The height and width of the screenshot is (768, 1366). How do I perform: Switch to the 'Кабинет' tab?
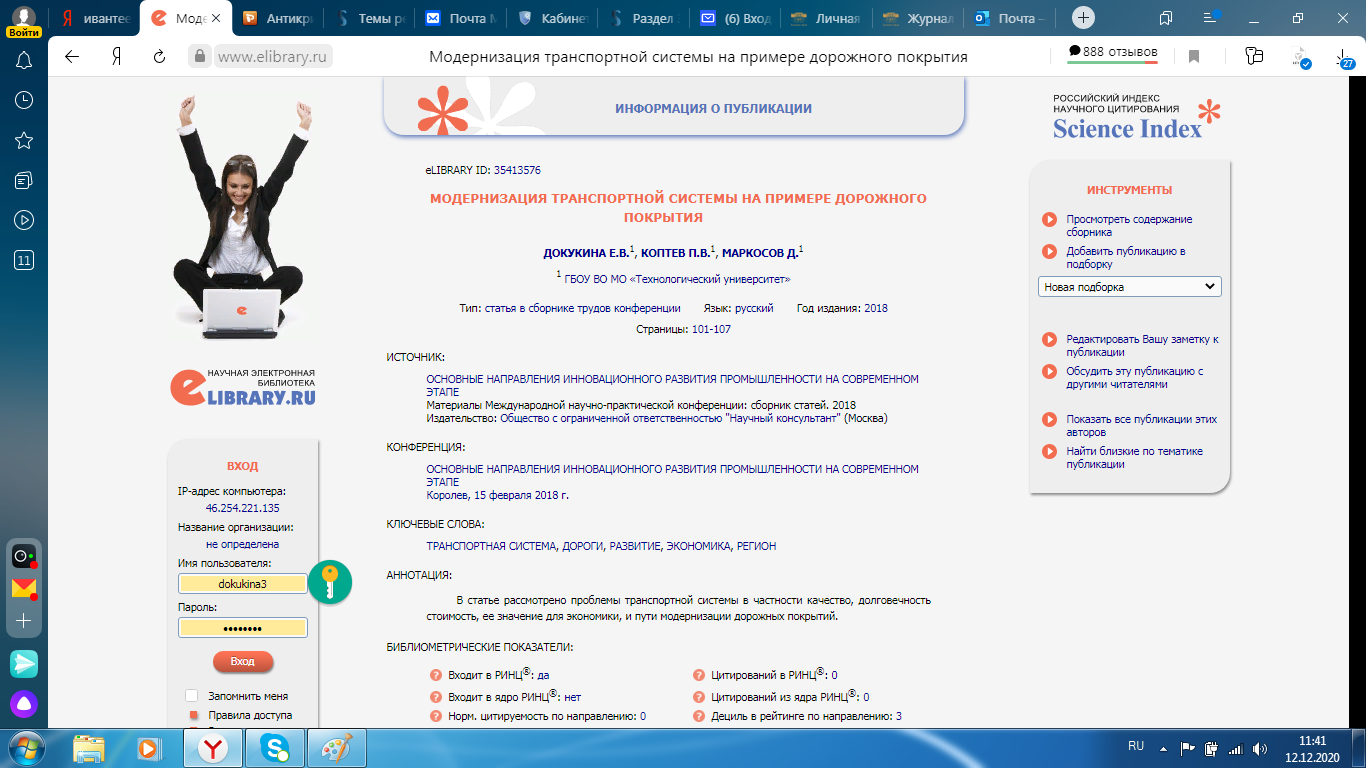click(x=553, y=18)
